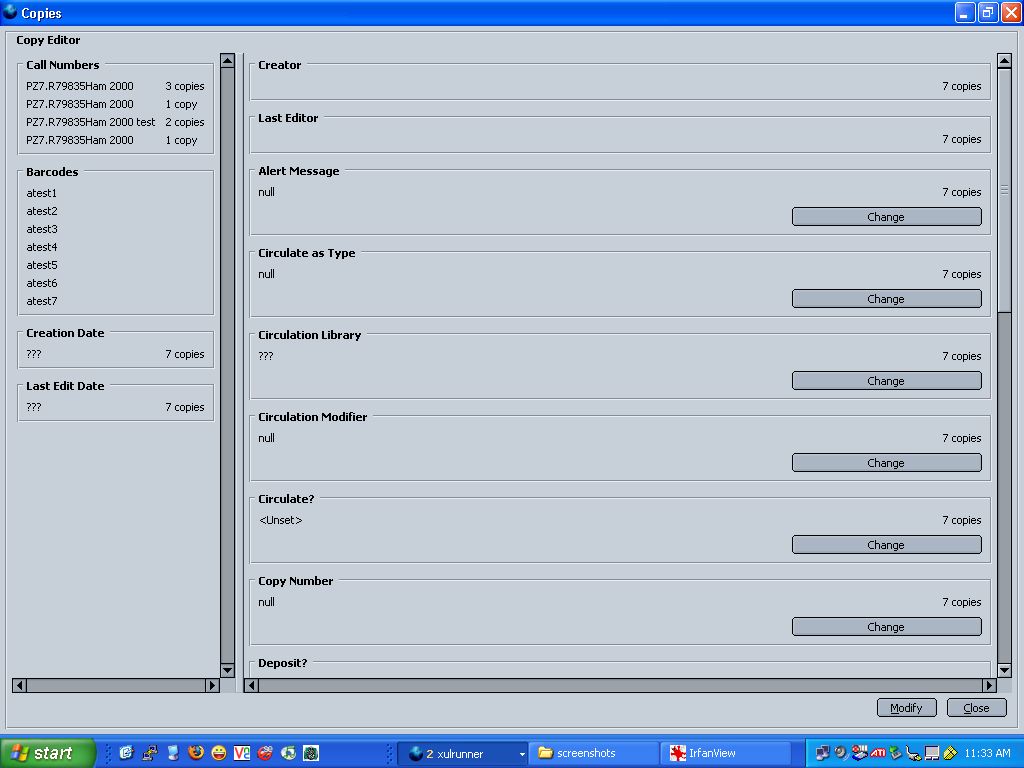The image size is (1024, 768).
Task: Click the left panel vertical scrollbar track
Action: [x=227, y=365]
